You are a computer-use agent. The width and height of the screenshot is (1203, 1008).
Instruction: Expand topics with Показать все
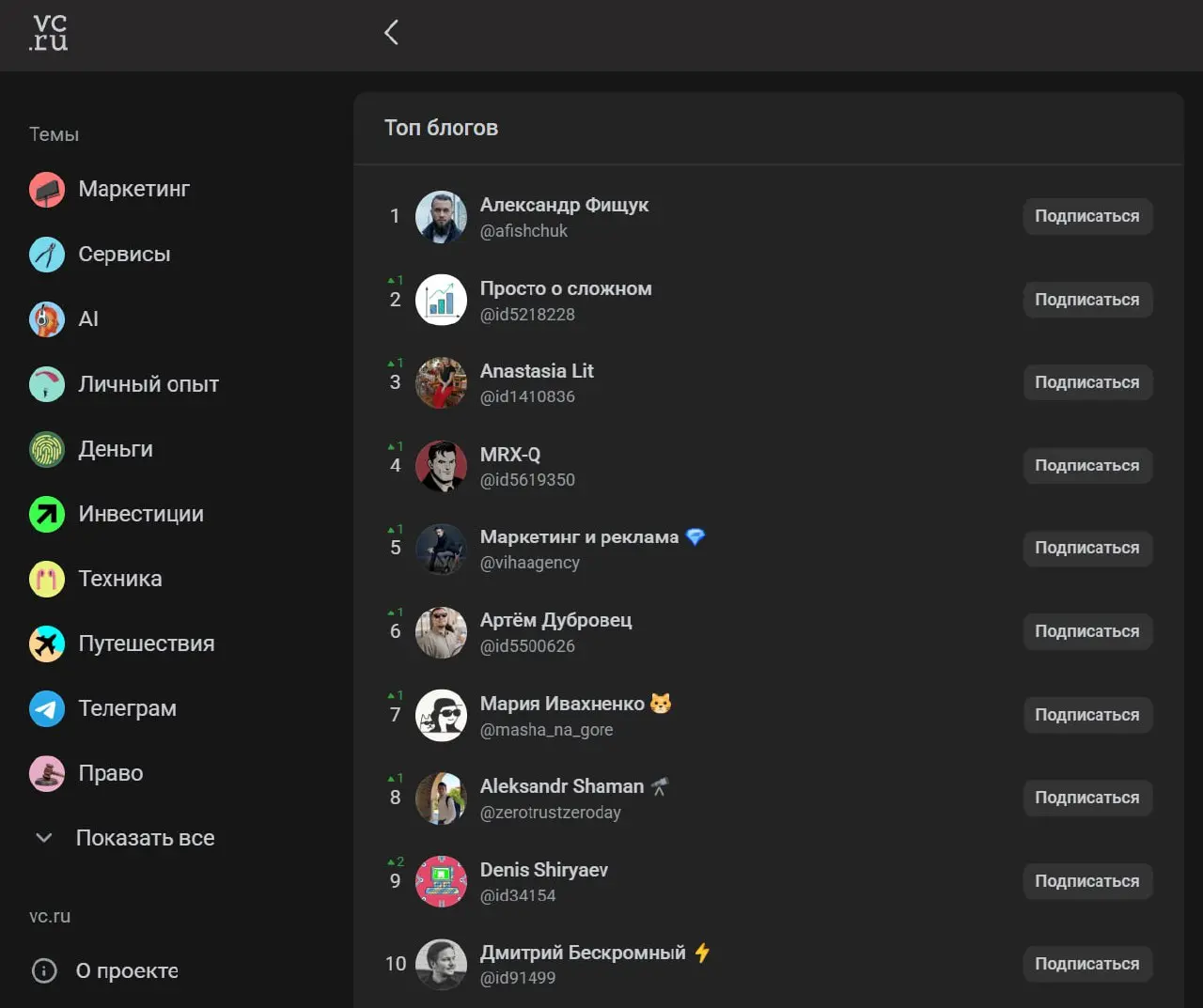point(145,838)
